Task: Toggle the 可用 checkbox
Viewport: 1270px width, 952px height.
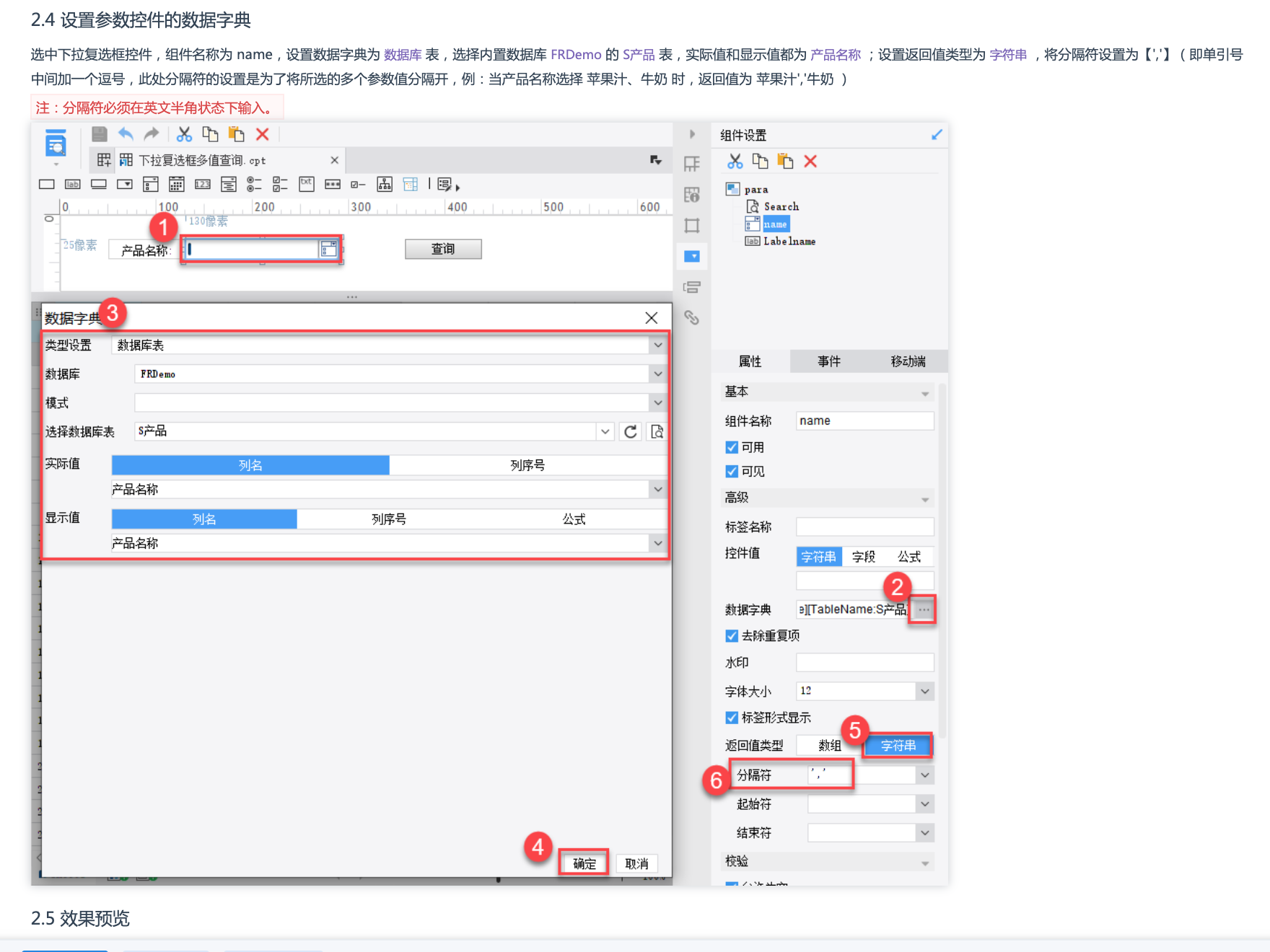Action: pyautogui.click(x=732, y=447)
